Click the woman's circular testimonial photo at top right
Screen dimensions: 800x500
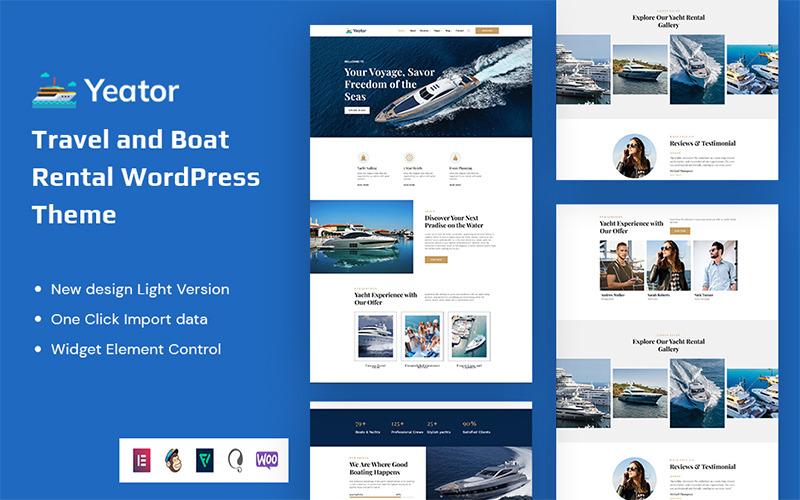click(635, 155)
